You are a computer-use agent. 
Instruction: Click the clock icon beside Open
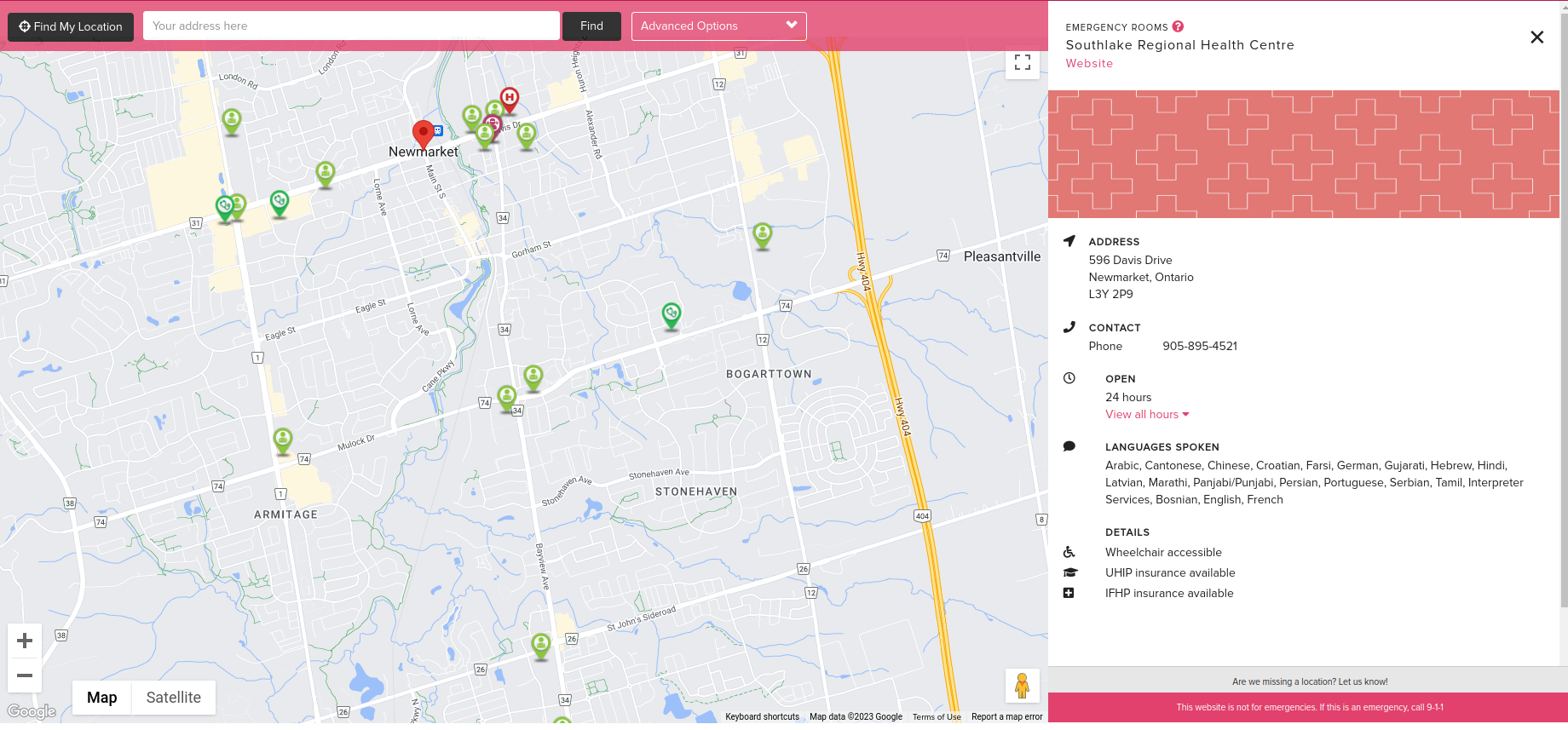[1069, 378]
